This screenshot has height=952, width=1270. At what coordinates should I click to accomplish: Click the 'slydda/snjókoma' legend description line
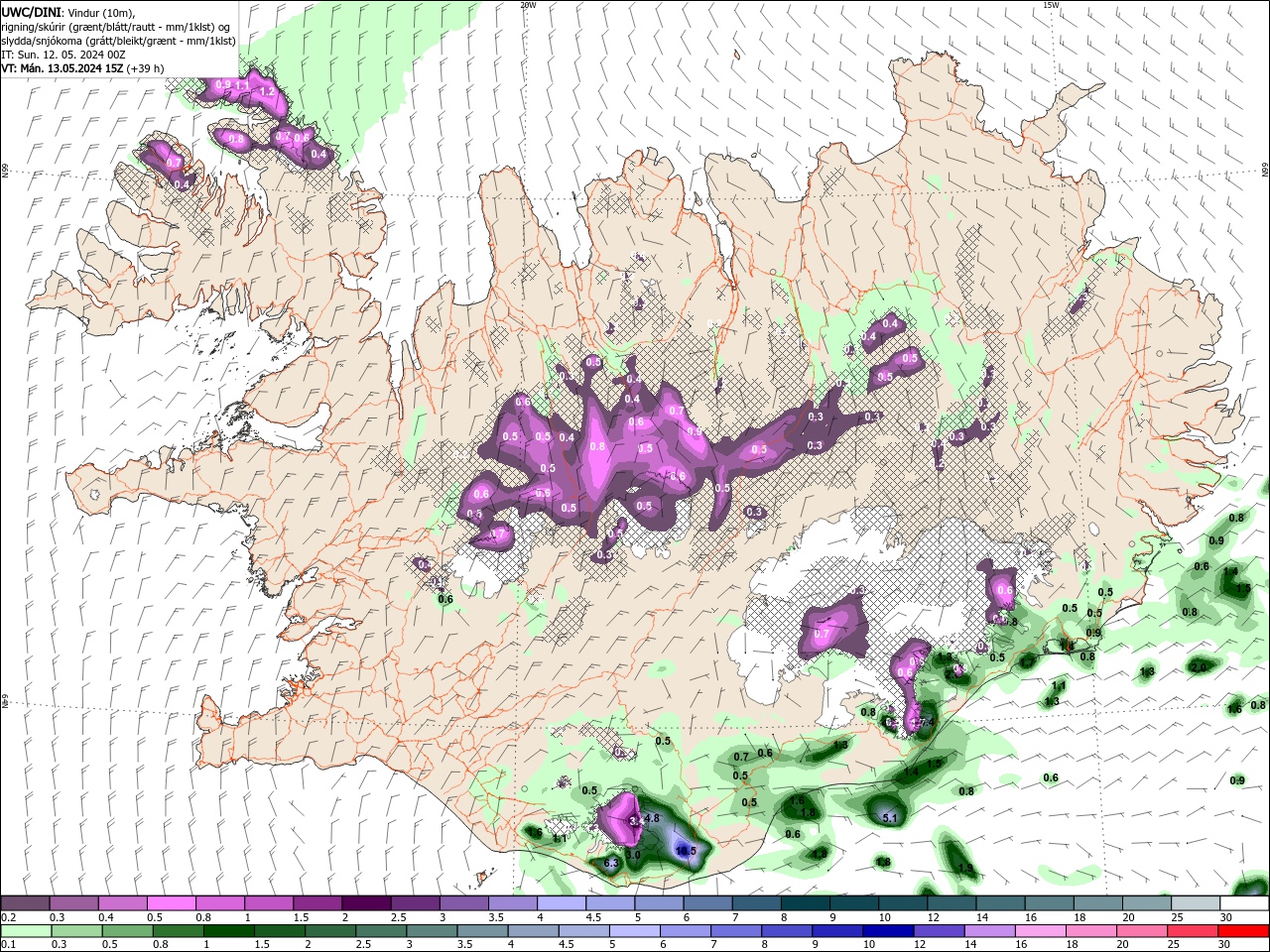[119, 41]
